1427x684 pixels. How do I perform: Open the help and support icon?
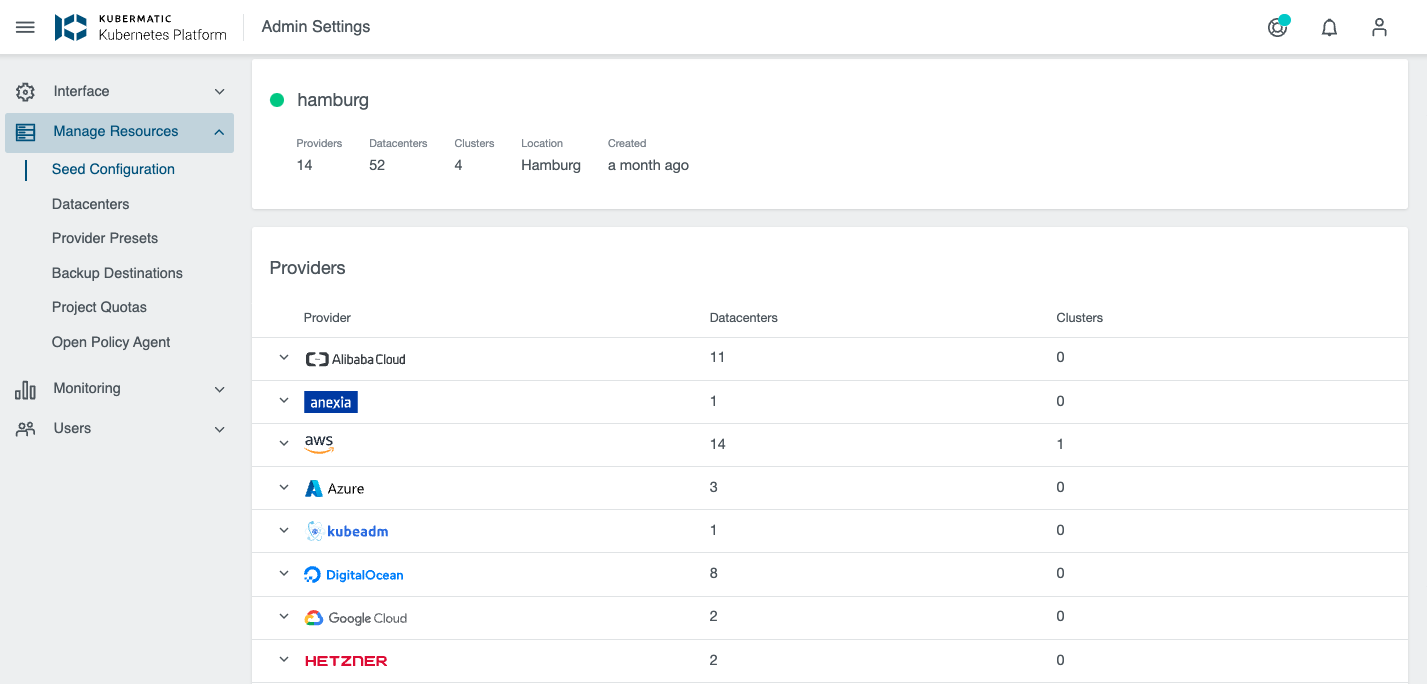pos(1277,27)
